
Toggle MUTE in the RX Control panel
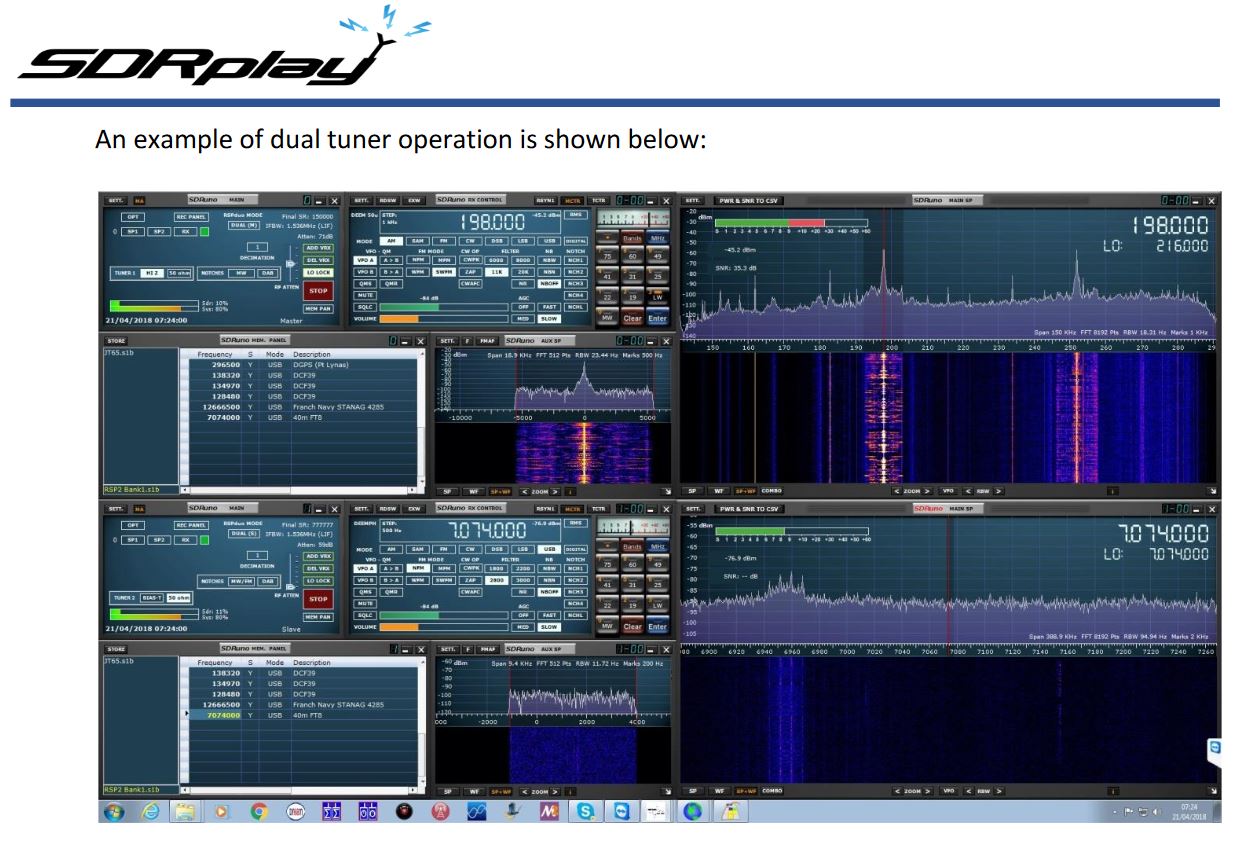pos(364,296)
